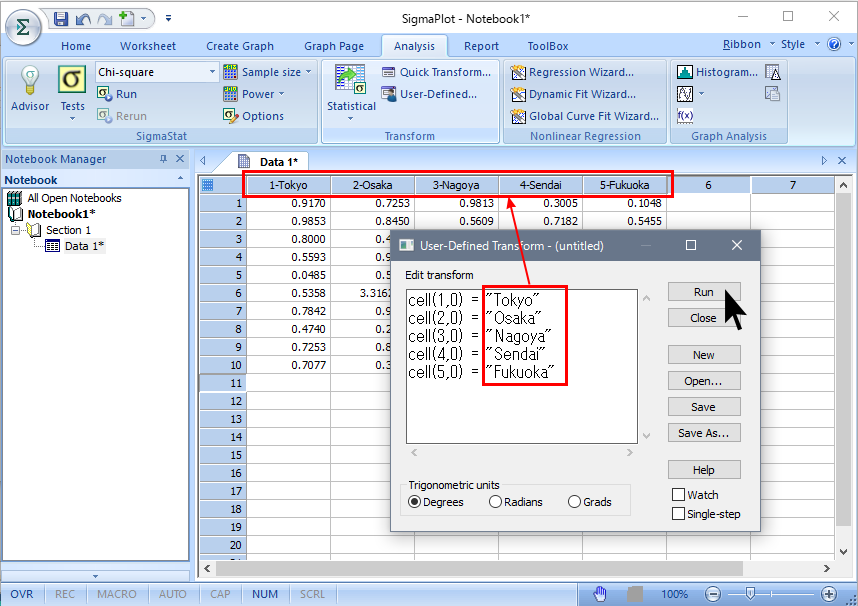Viewport: 858px width, 606px height.
Task: Open the quick access toolbar customize arrow
Action: click(169, 19)
